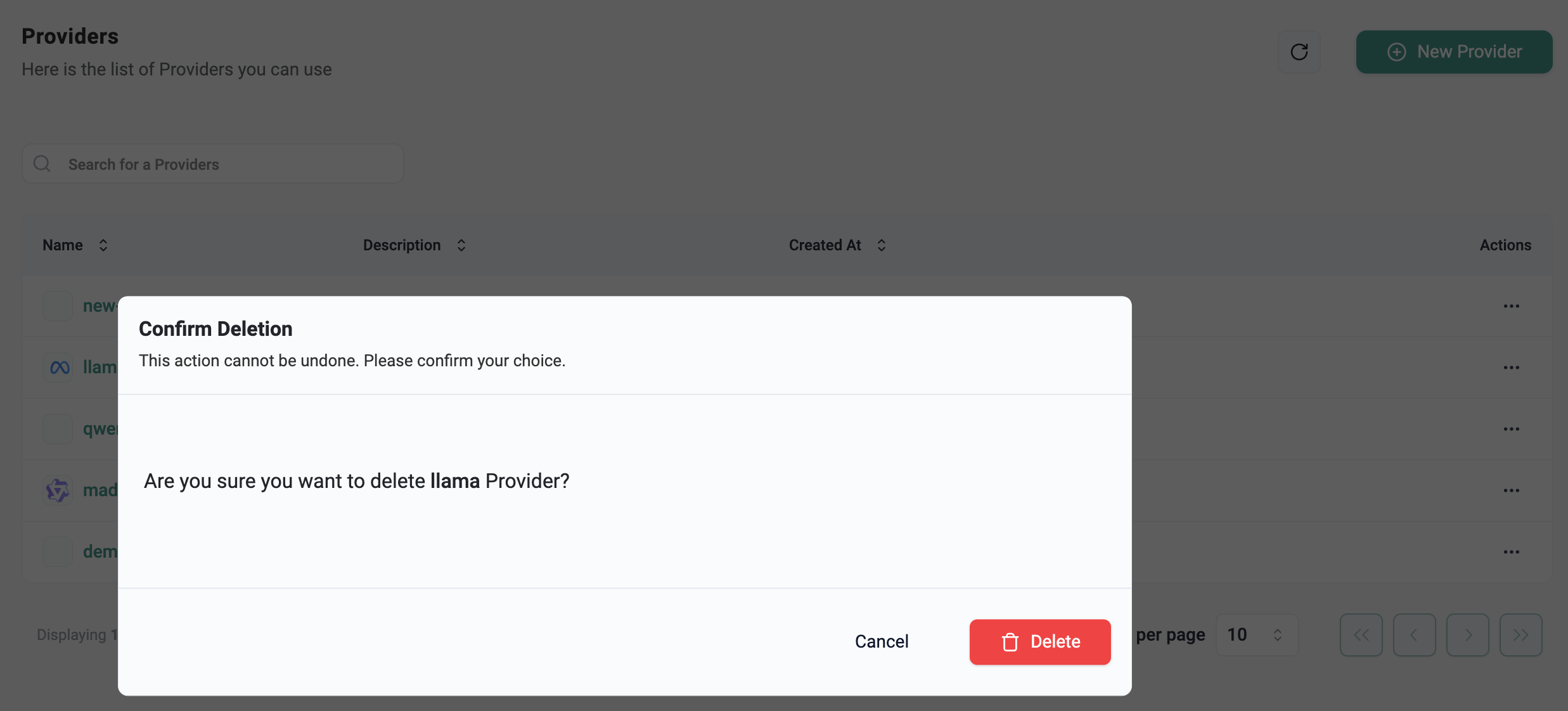
Task: Open actions menu for third provider row
Action: pyautogui.click(x=1511, y=429)
